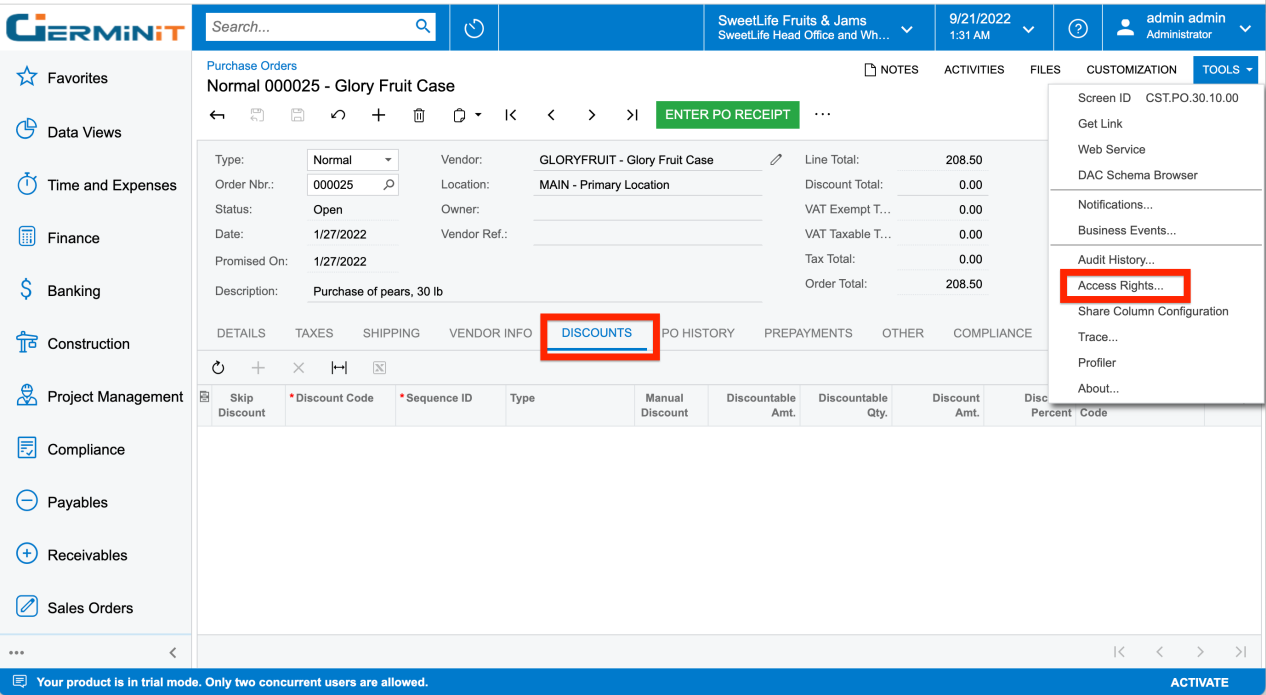Click the Vendor Ref. field
Viewport: 1266px width, 695px height.
tap(647, 234)
